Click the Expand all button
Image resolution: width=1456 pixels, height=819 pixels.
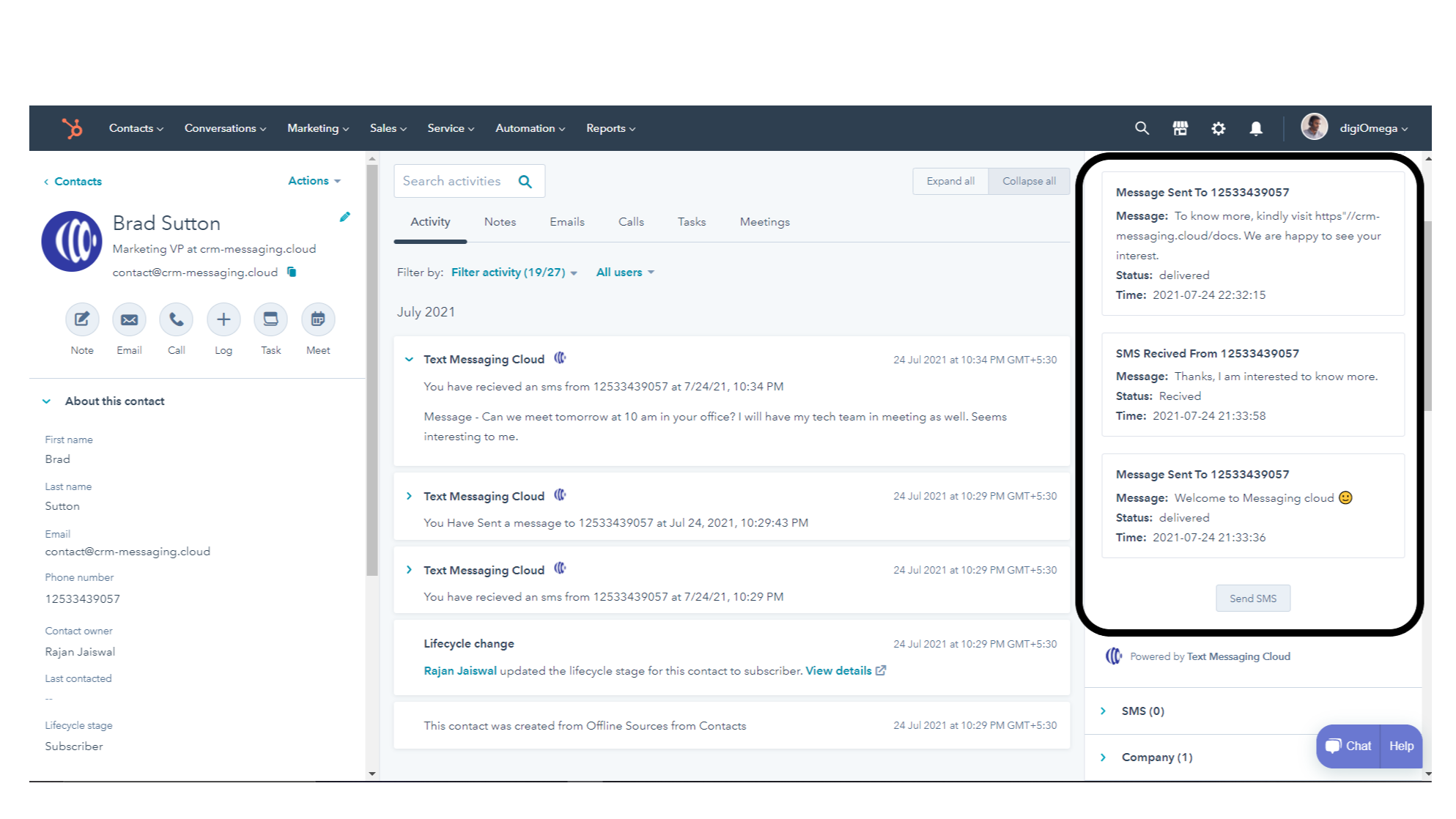click(950, 181)
